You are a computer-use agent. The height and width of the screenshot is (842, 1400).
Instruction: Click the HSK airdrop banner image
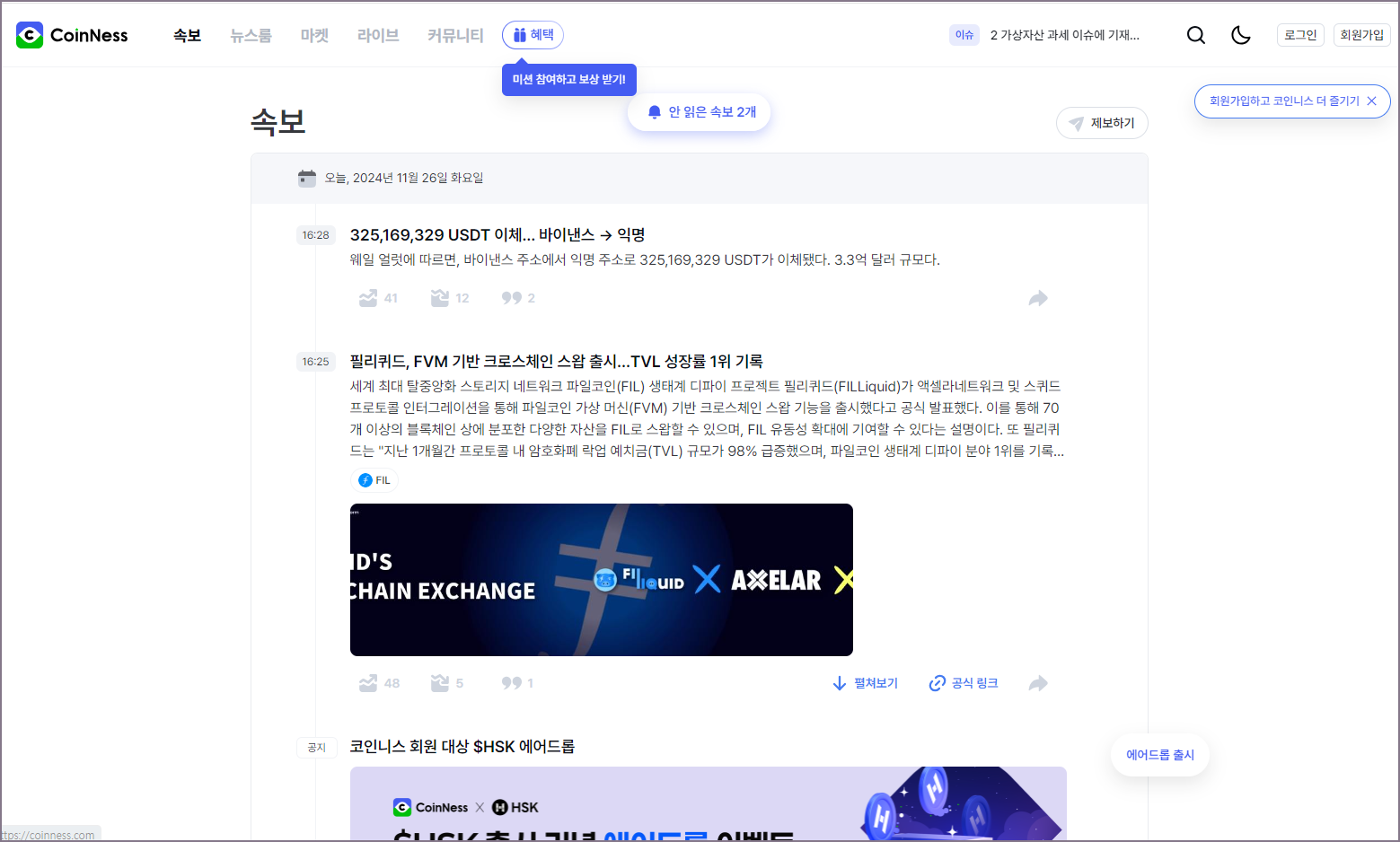click(x=709, y=803)
